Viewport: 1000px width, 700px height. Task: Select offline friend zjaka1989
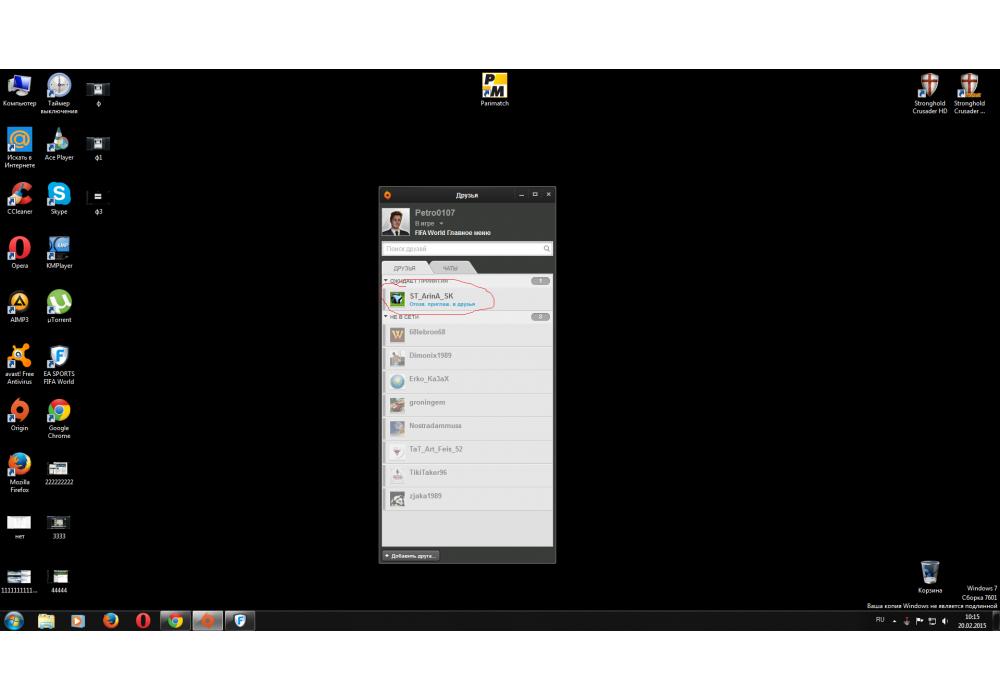[x=467, y=499]
